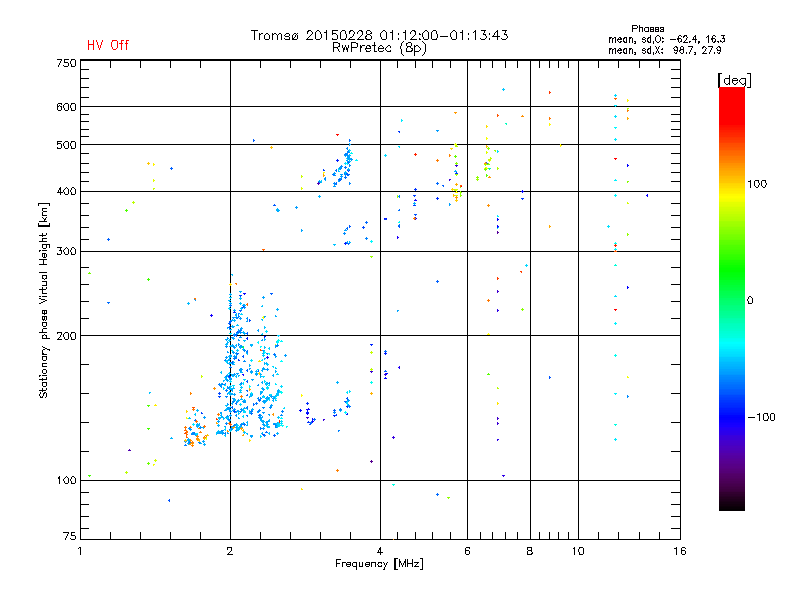Click the 'Stationary phase Virtual Height [km]' axis label

click(x=44, y=301)
